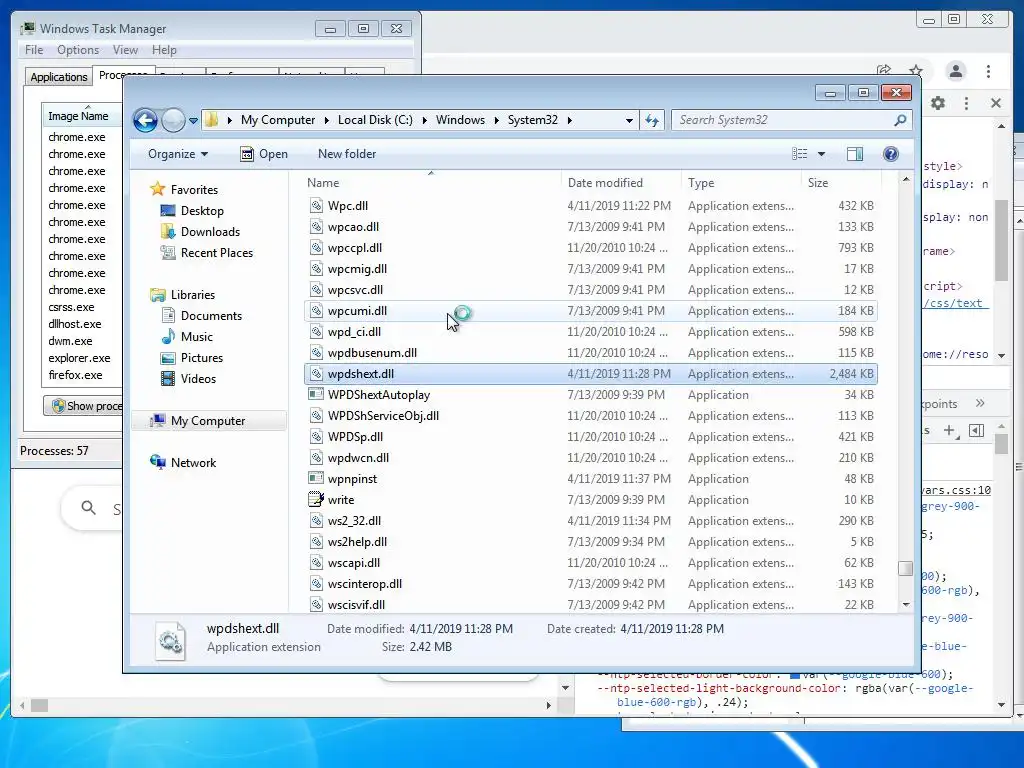The width and height of the screenshot is (1024, 768).
Task: Expand the Local Disk (C:) breadcrumb arrow
Action: point(424,120)
